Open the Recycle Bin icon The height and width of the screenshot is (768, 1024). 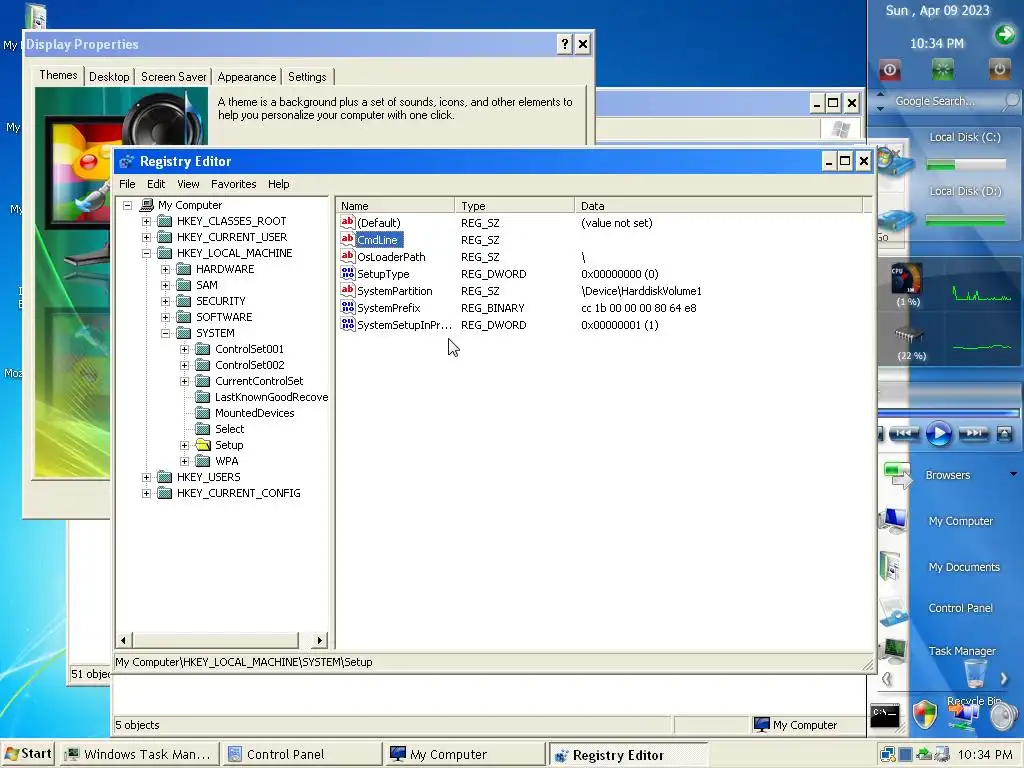(975, 673)
